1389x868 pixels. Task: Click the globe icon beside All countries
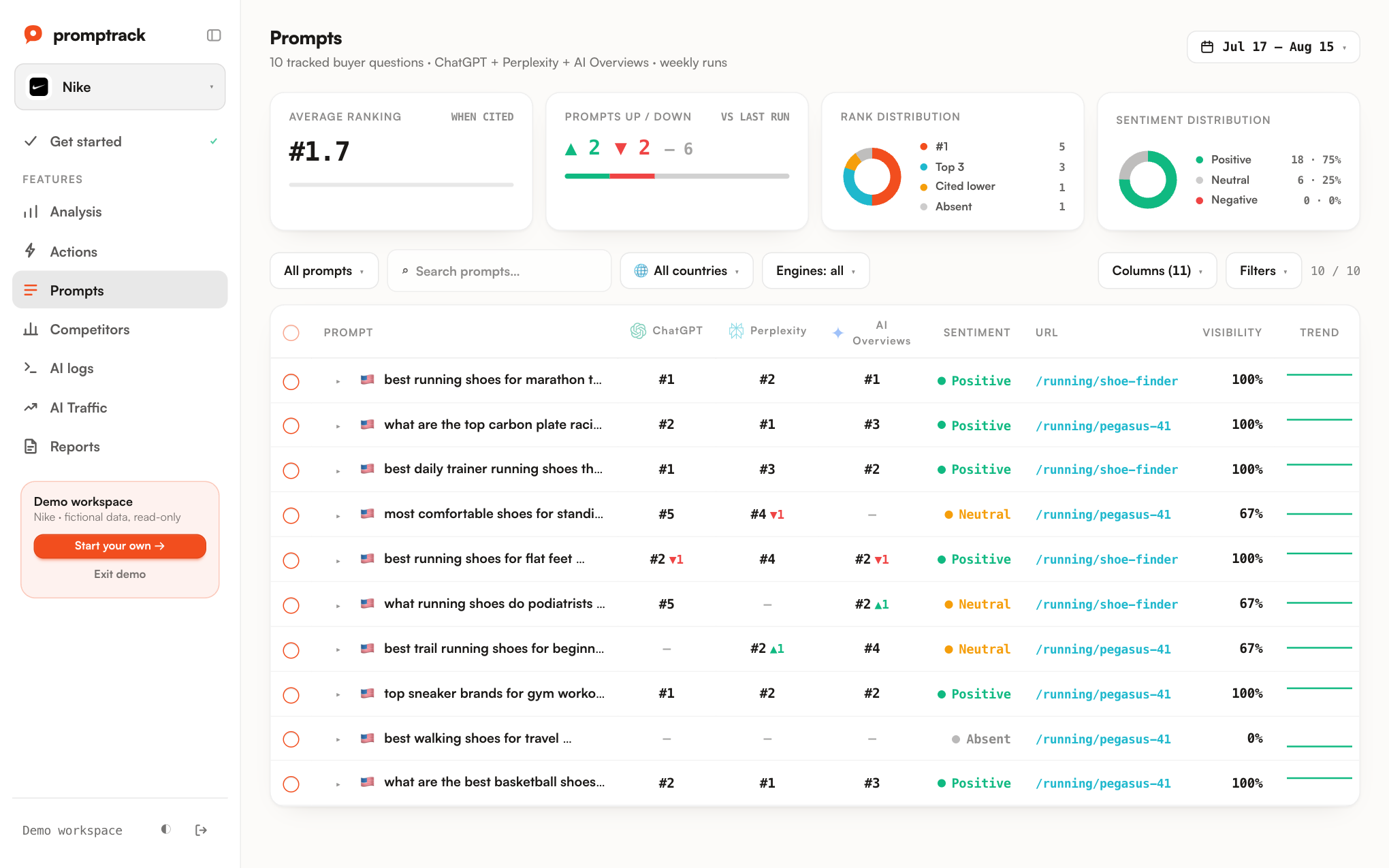pos(641,271)
